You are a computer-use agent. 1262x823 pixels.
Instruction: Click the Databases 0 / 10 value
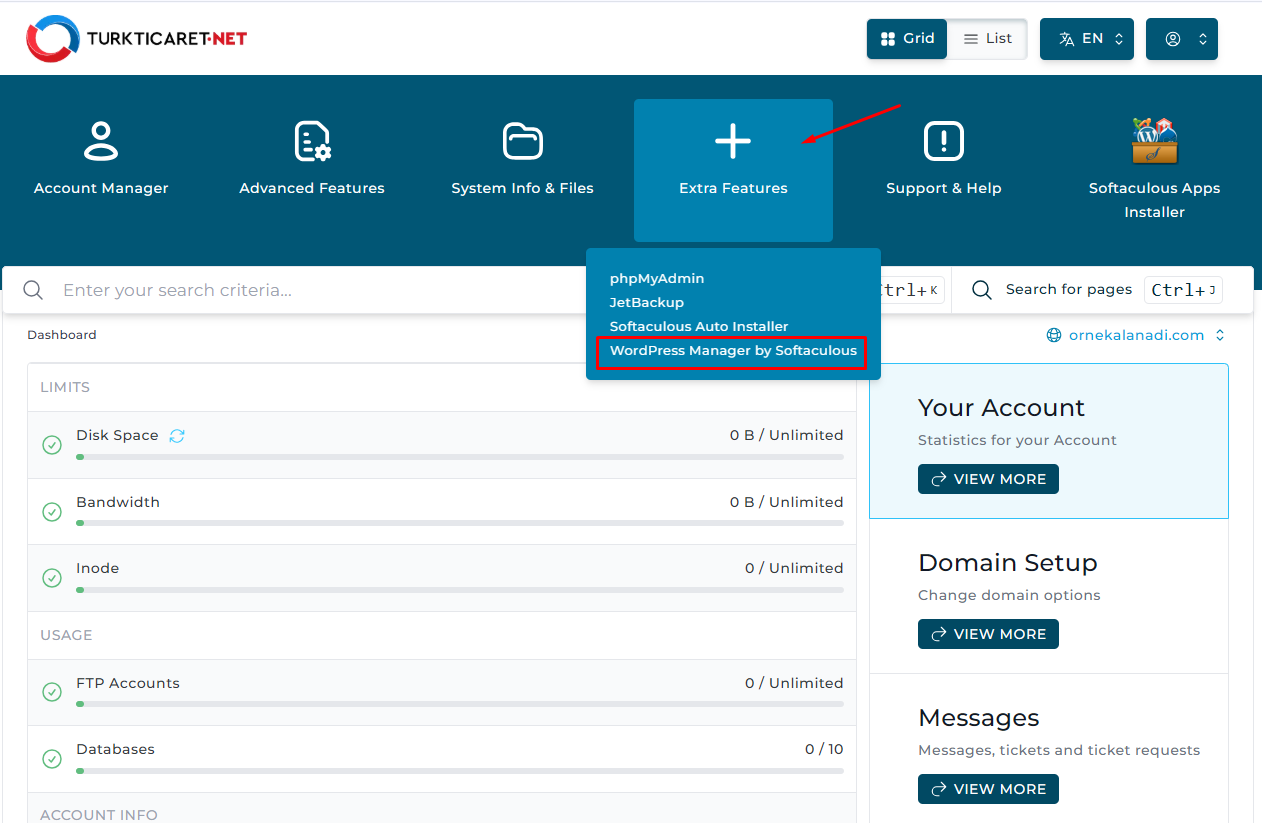(824, 749)
